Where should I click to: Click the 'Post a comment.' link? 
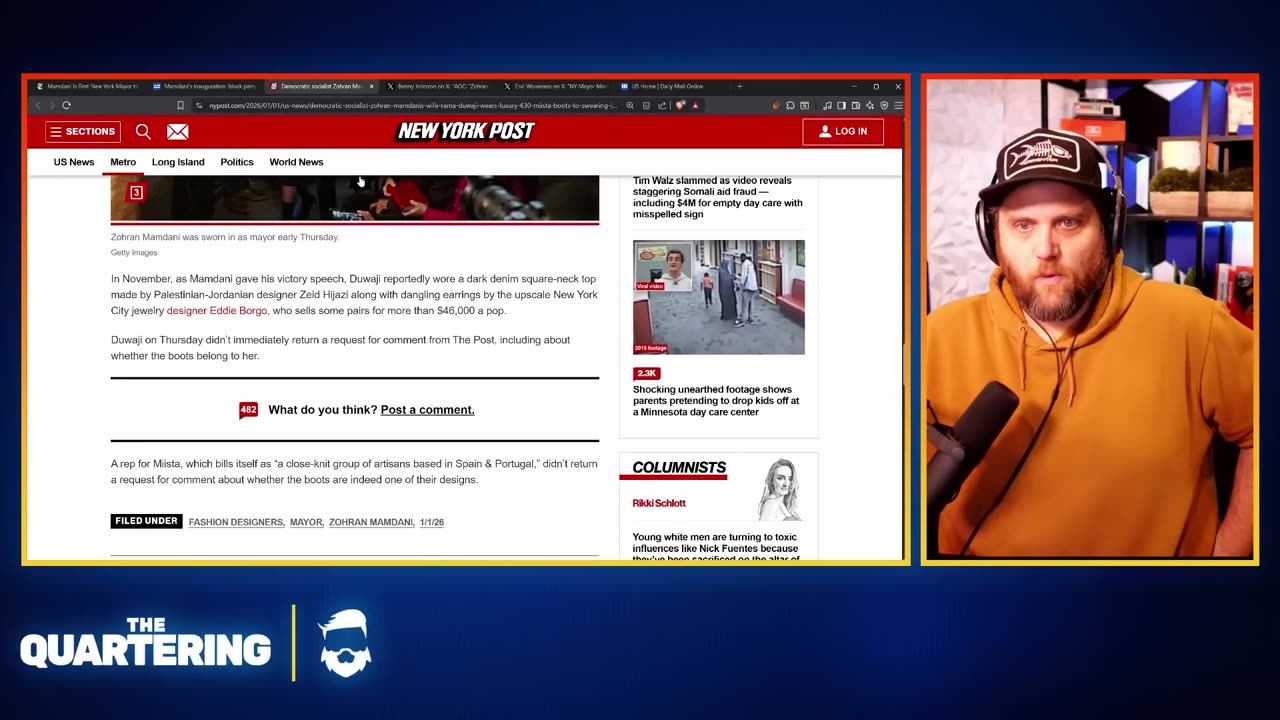coord(427,410)
